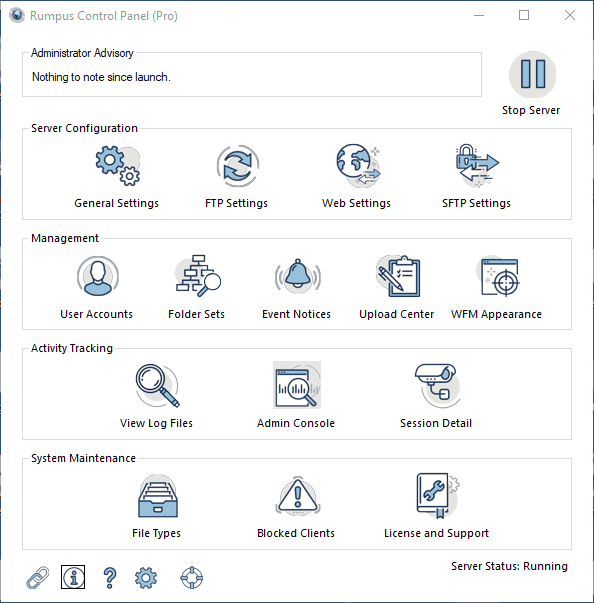Open help via question mark icon
The height and width of the screenshot is (603, 594).
coord(110,578)
